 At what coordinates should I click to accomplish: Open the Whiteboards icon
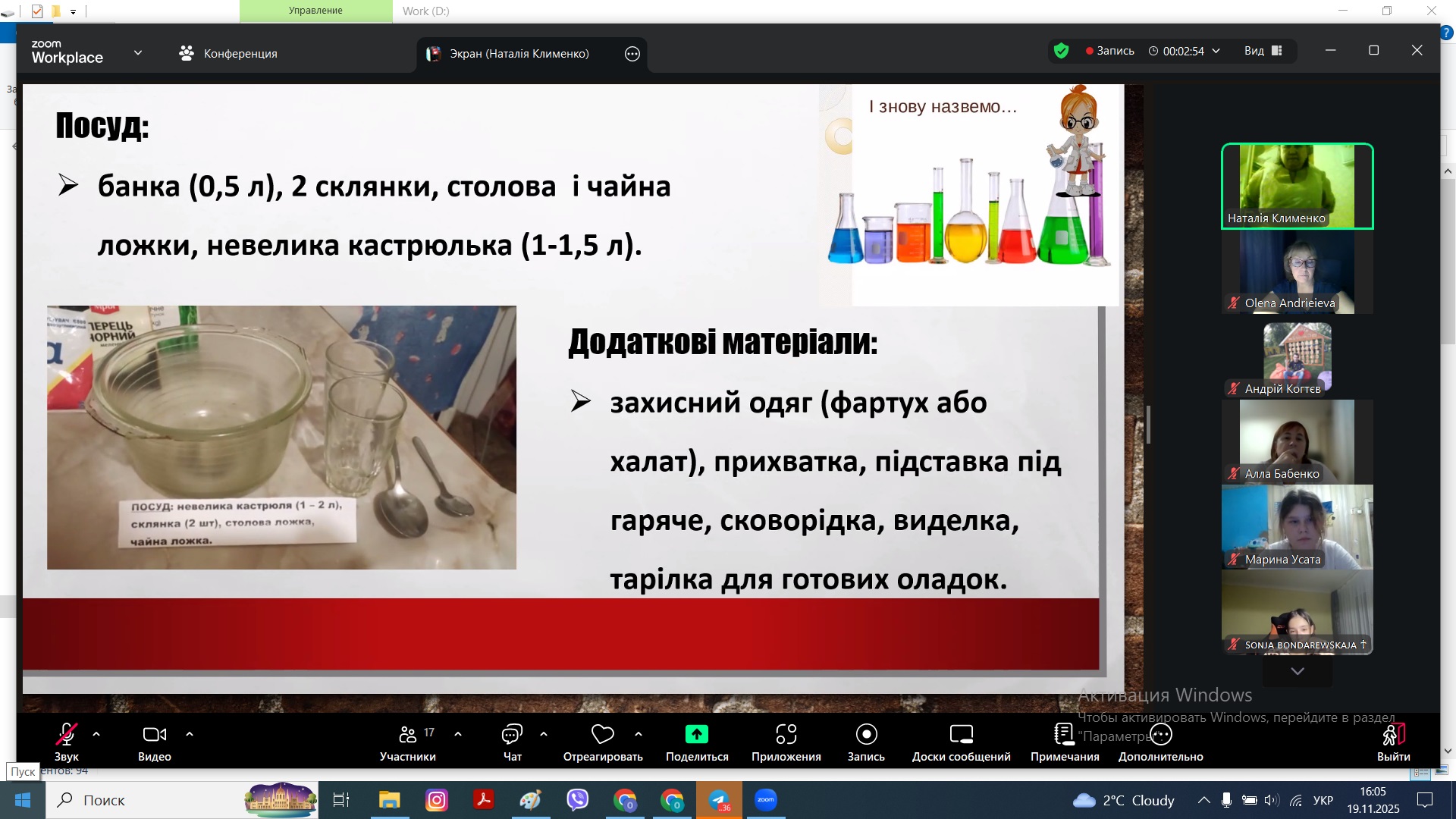[x=961, y=735]
